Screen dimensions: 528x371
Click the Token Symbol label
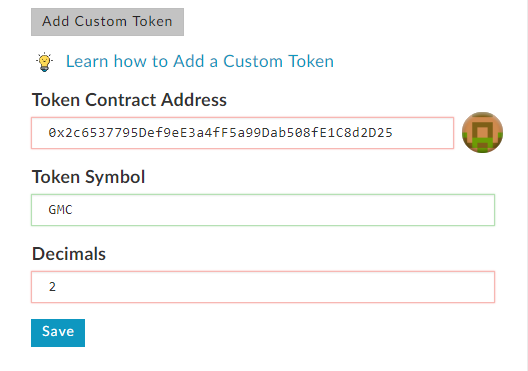(x=89, y=177)
